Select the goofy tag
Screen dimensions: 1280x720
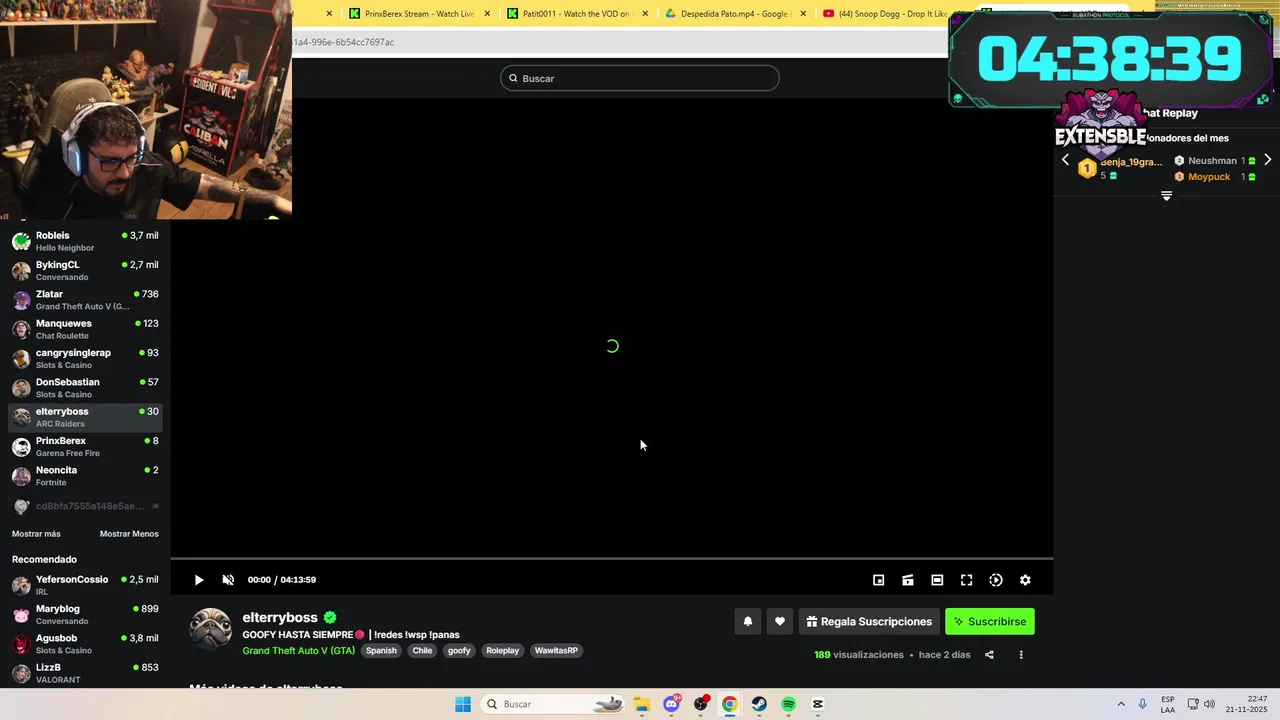click(x=459, y=650)
